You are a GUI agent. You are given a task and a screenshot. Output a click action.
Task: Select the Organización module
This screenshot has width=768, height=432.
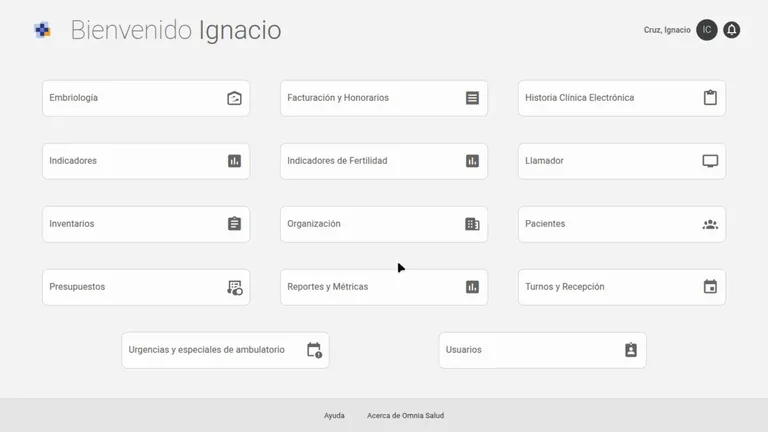point(384,224)
